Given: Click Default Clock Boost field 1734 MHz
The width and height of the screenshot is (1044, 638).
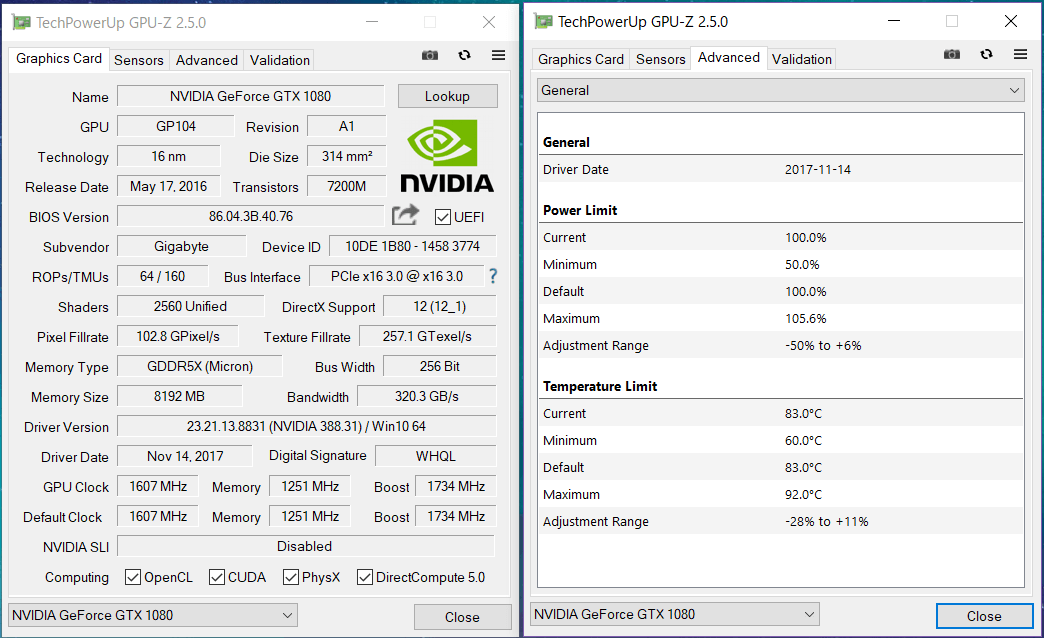Looking at the screenshot, I should (x=456, y=516).
